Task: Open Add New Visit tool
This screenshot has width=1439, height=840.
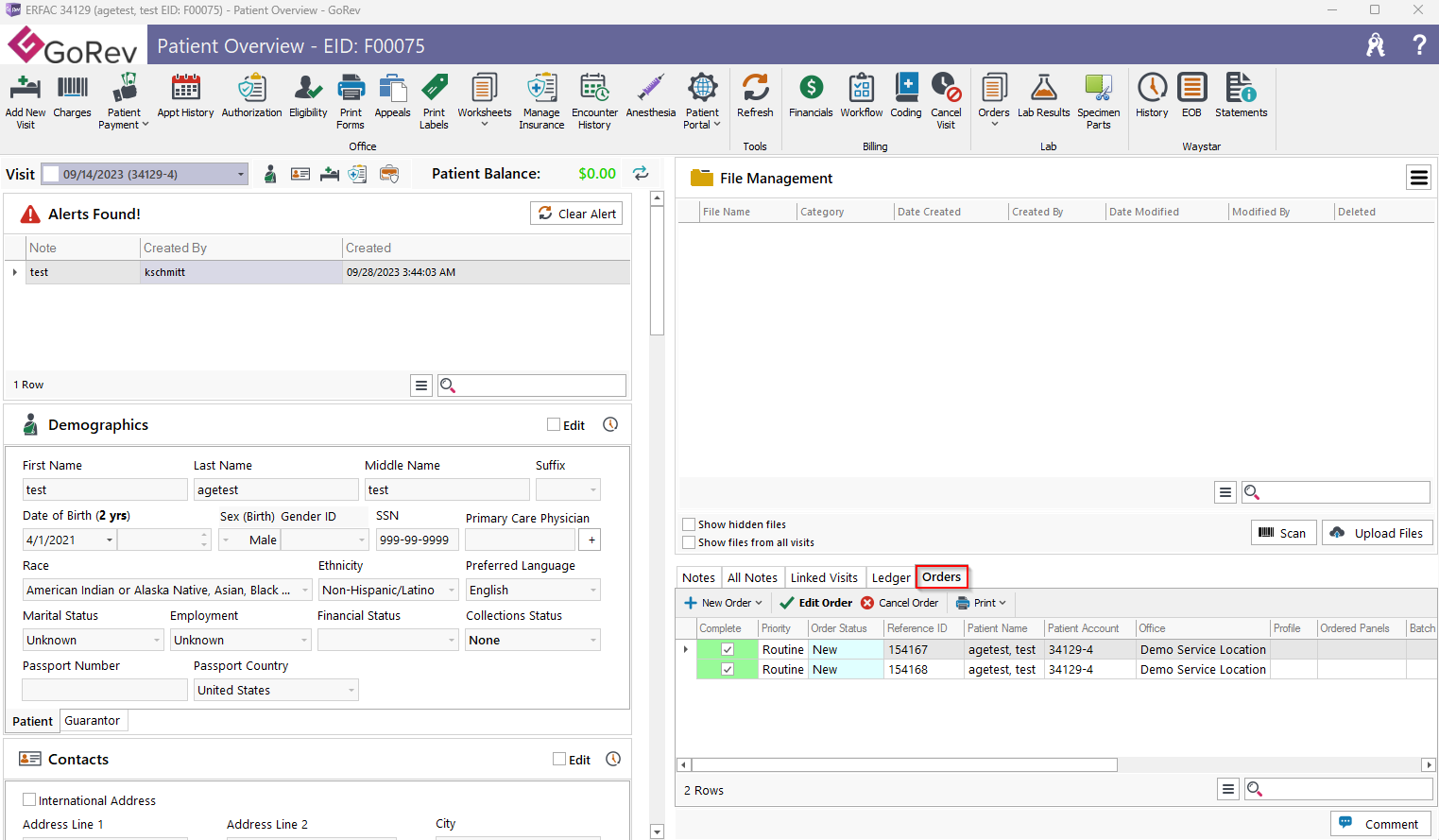Action: [x=26, y=101]
